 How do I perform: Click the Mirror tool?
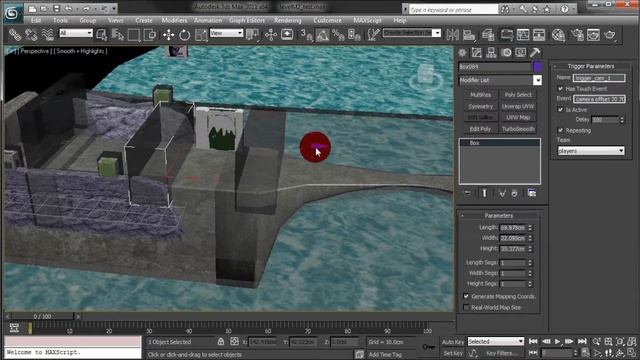click(x=452, y=35)
